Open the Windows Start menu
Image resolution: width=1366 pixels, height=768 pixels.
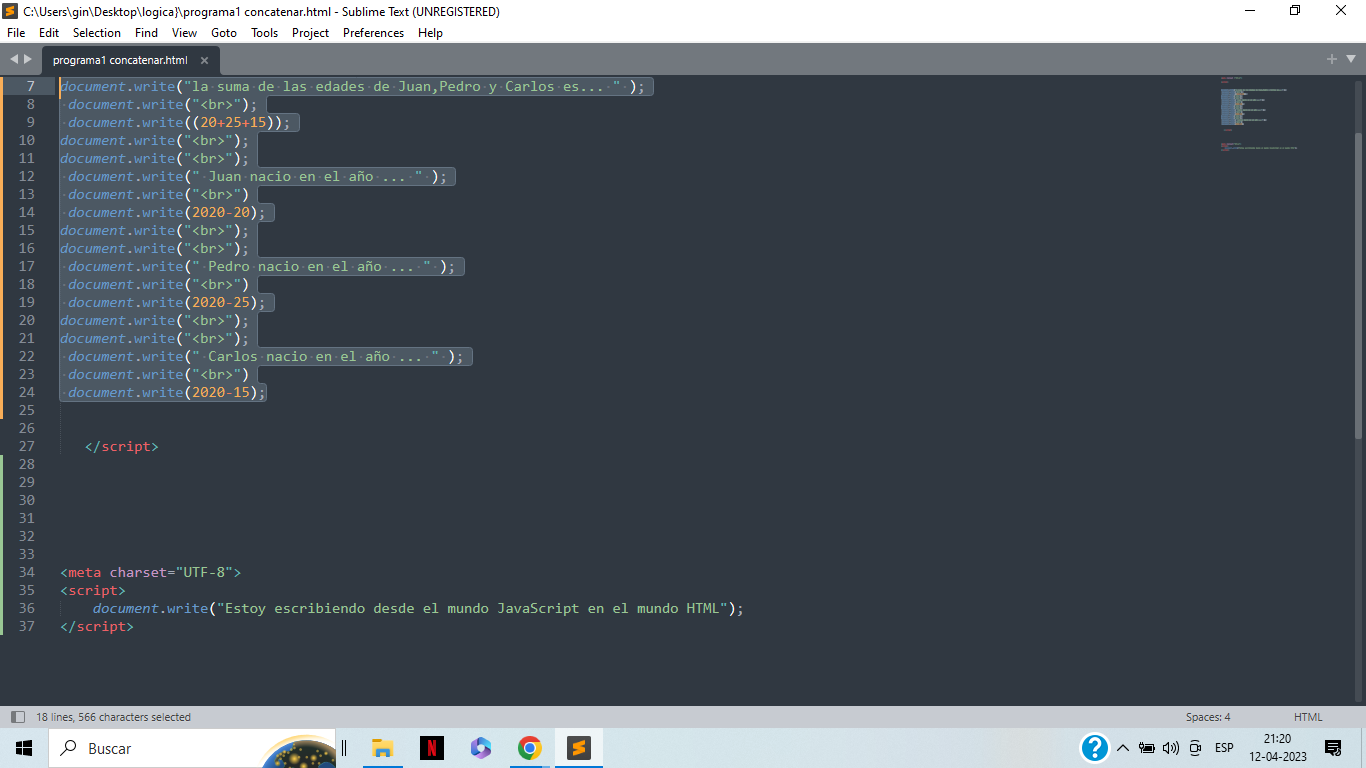click(24, 748)
